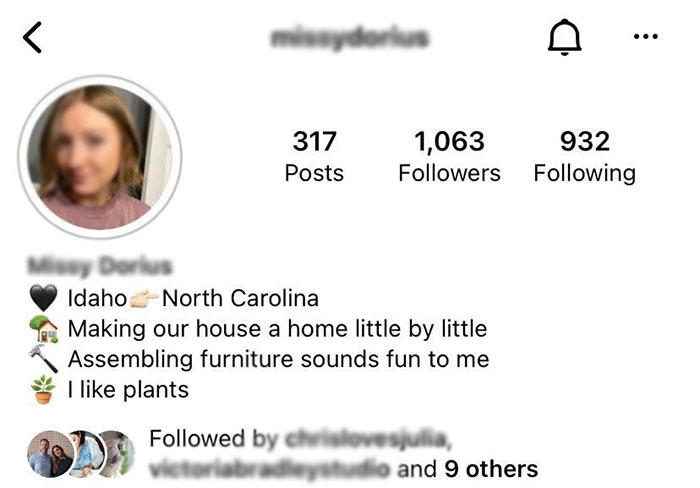Image resolution: width=700 pixels, height=488 pixels.
Task: Tap the middle mutual follower avatar
Action: coord(89,454)
